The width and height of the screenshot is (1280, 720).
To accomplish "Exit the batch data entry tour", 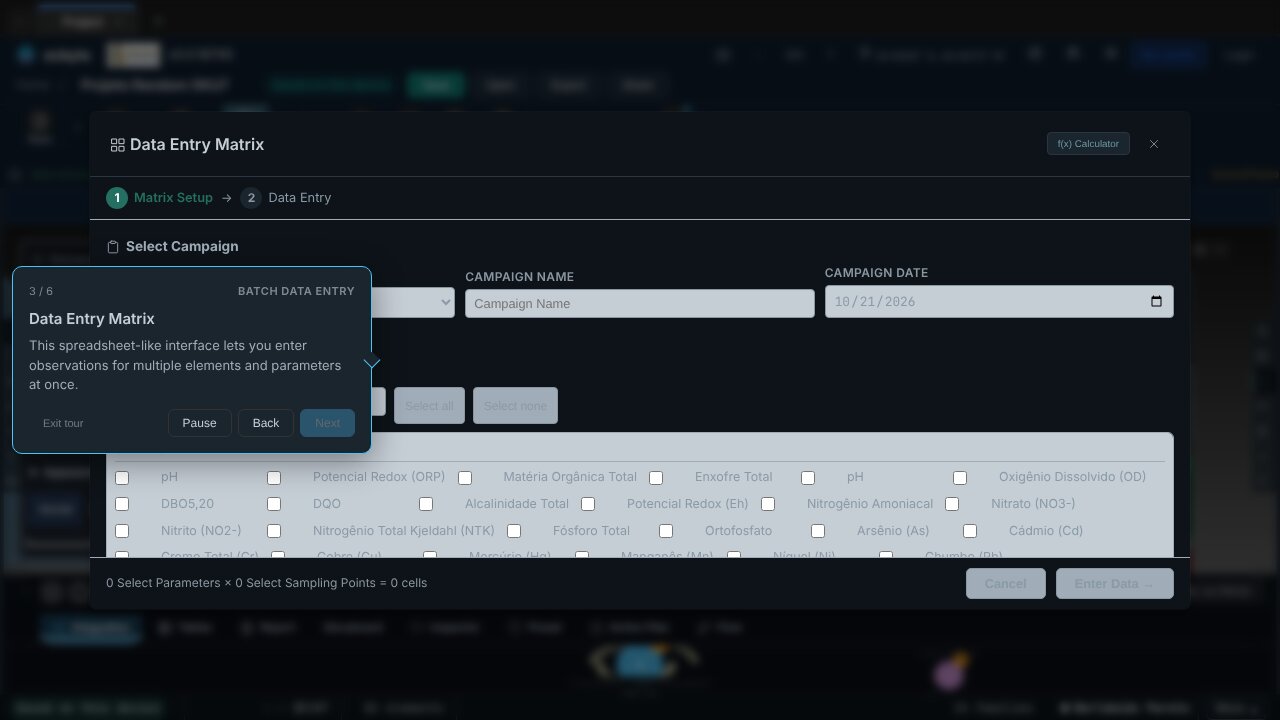I will pos(63,423).
